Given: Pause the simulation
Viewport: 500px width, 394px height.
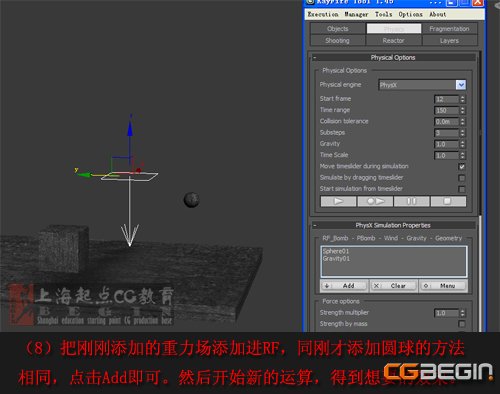Looking at the screenshot, I should coord(411,201).
